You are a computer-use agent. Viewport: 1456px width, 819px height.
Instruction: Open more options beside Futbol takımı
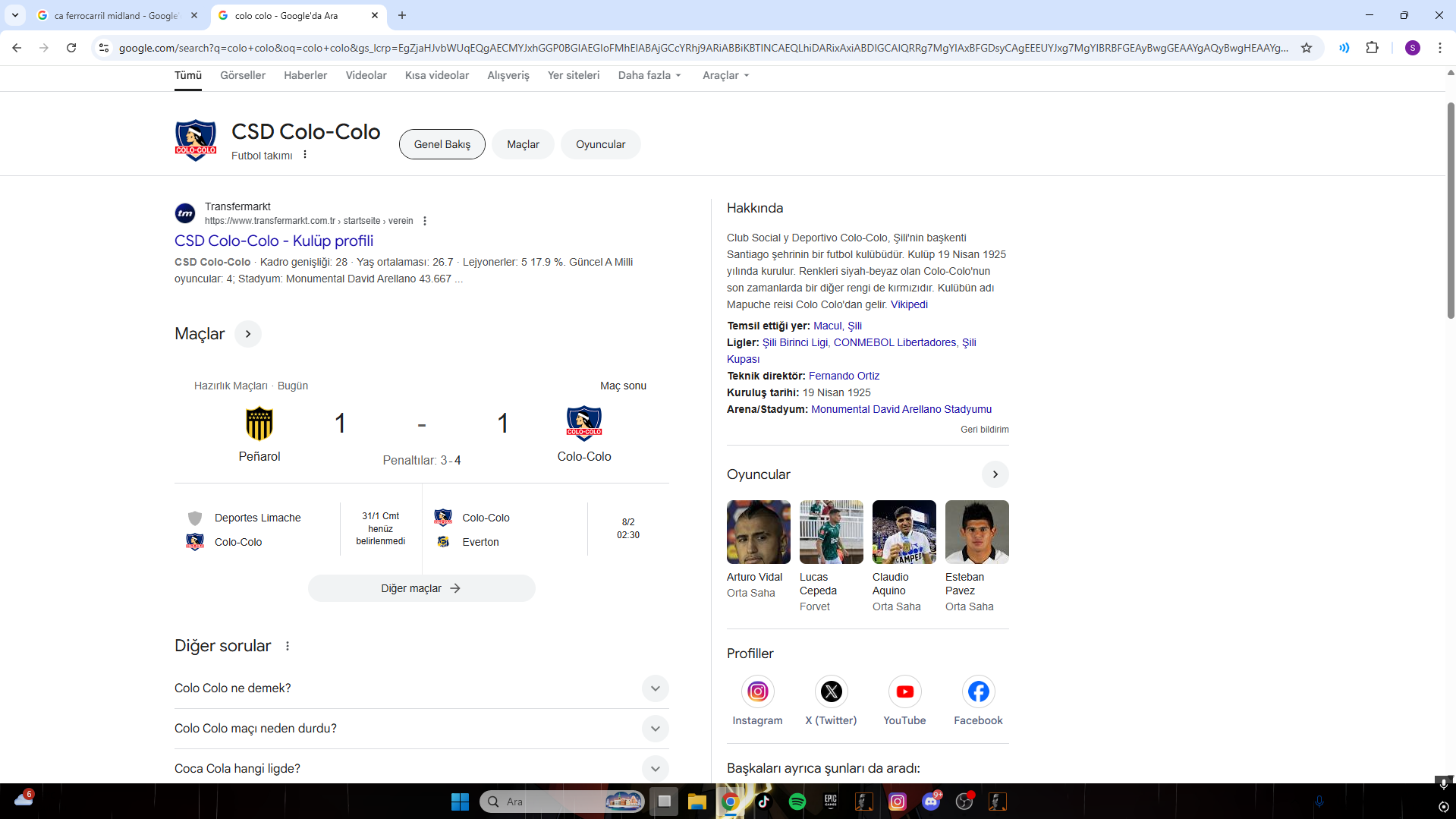point(305,155)
